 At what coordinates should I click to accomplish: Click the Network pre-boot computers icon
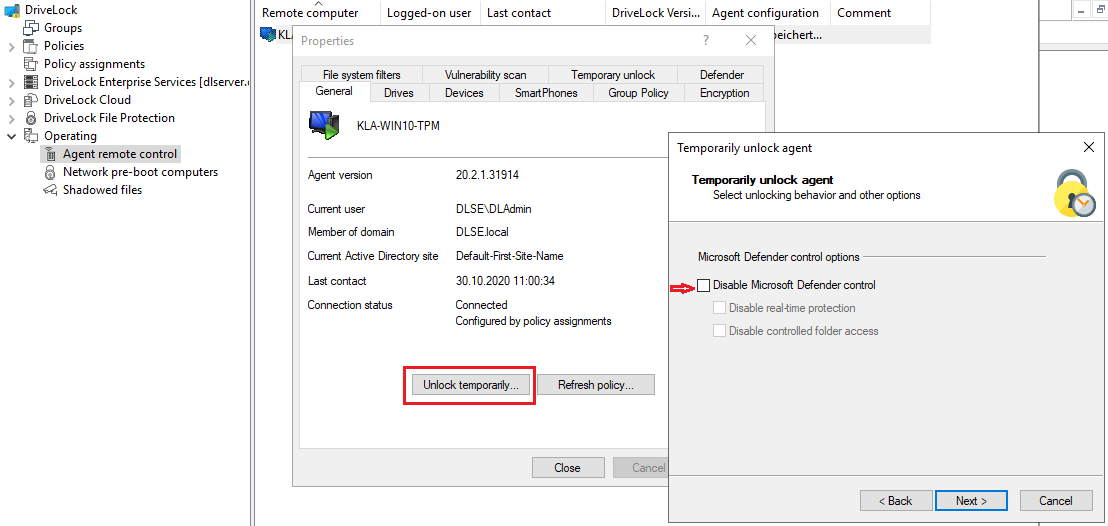click(x=50, y=172)
